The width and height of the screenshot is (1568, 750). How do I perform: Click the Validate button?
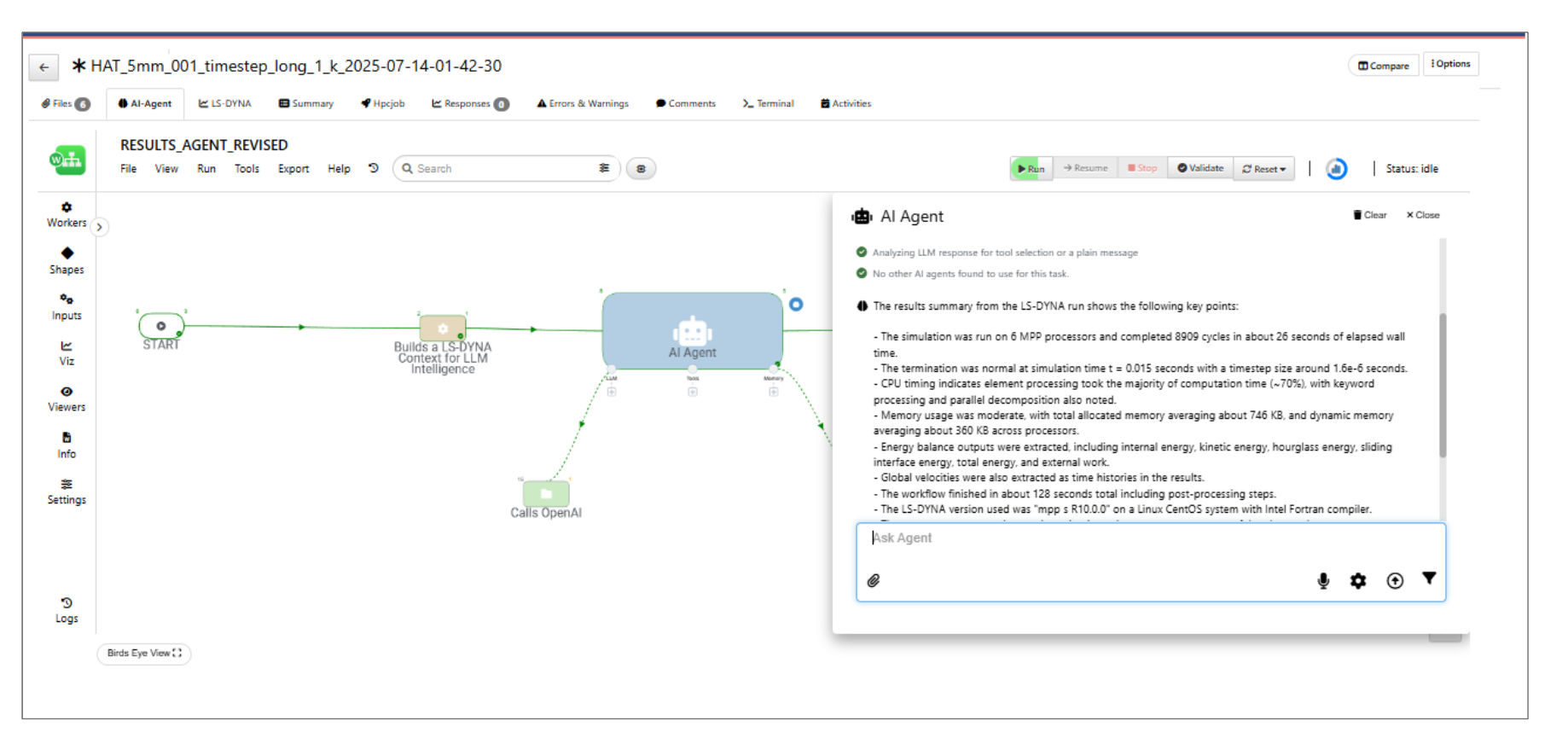pyautogui.click(x=1200, y=168)
